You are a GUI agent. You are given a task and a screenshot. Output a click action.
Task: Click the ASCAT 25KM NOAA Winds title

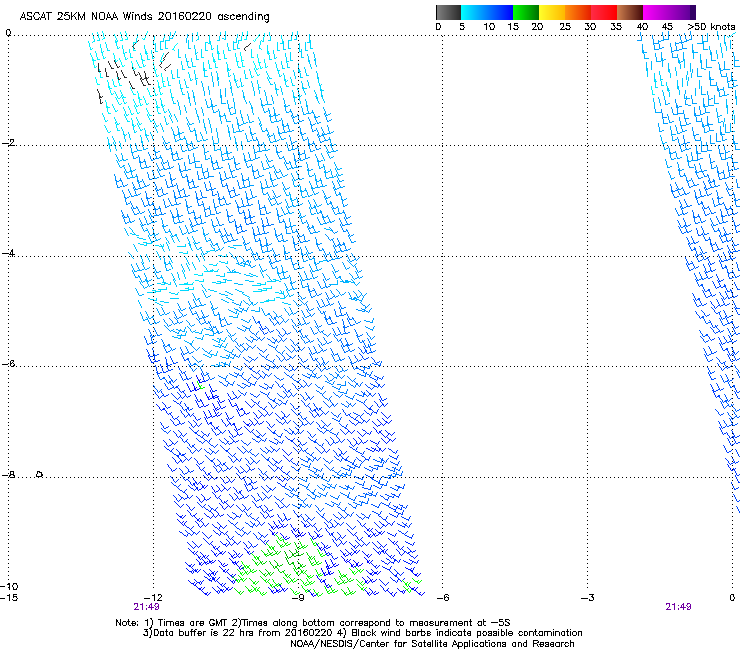[144, 17]
